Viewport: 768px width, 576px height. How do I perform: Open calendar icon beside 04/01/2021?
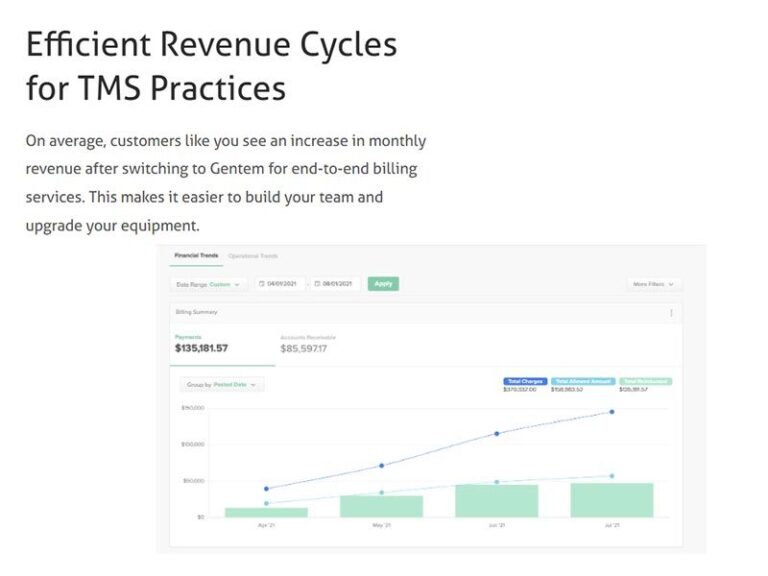tap(262, 284)
